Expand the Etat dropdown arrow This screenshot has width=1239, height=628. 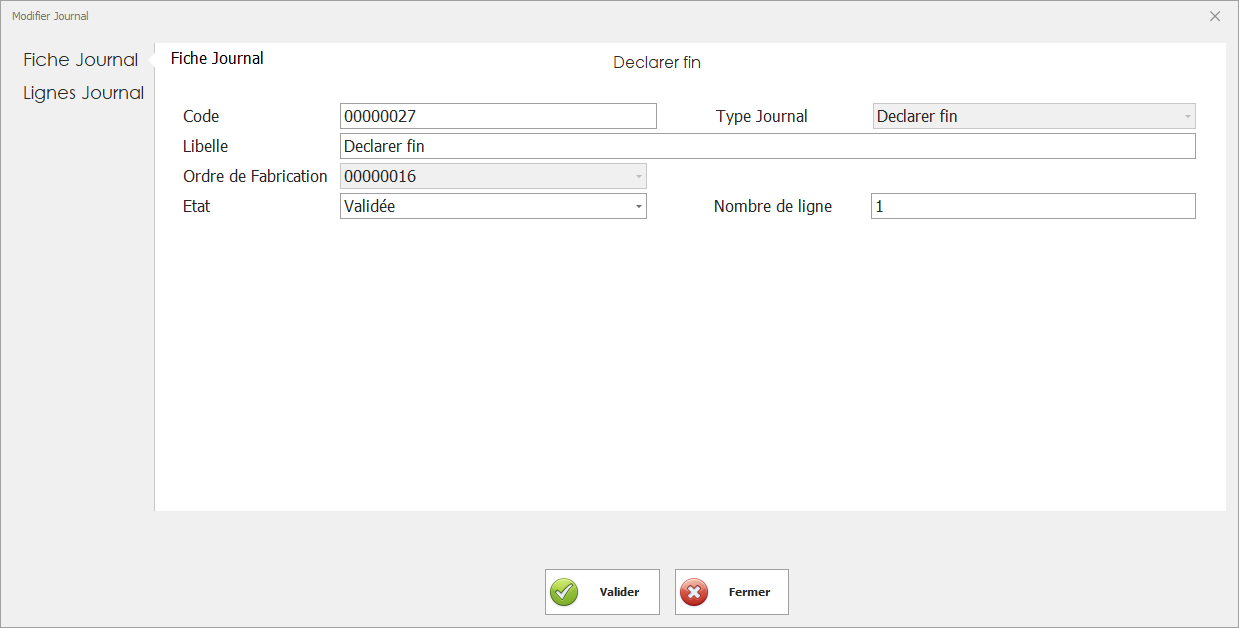tap(638, 207)
